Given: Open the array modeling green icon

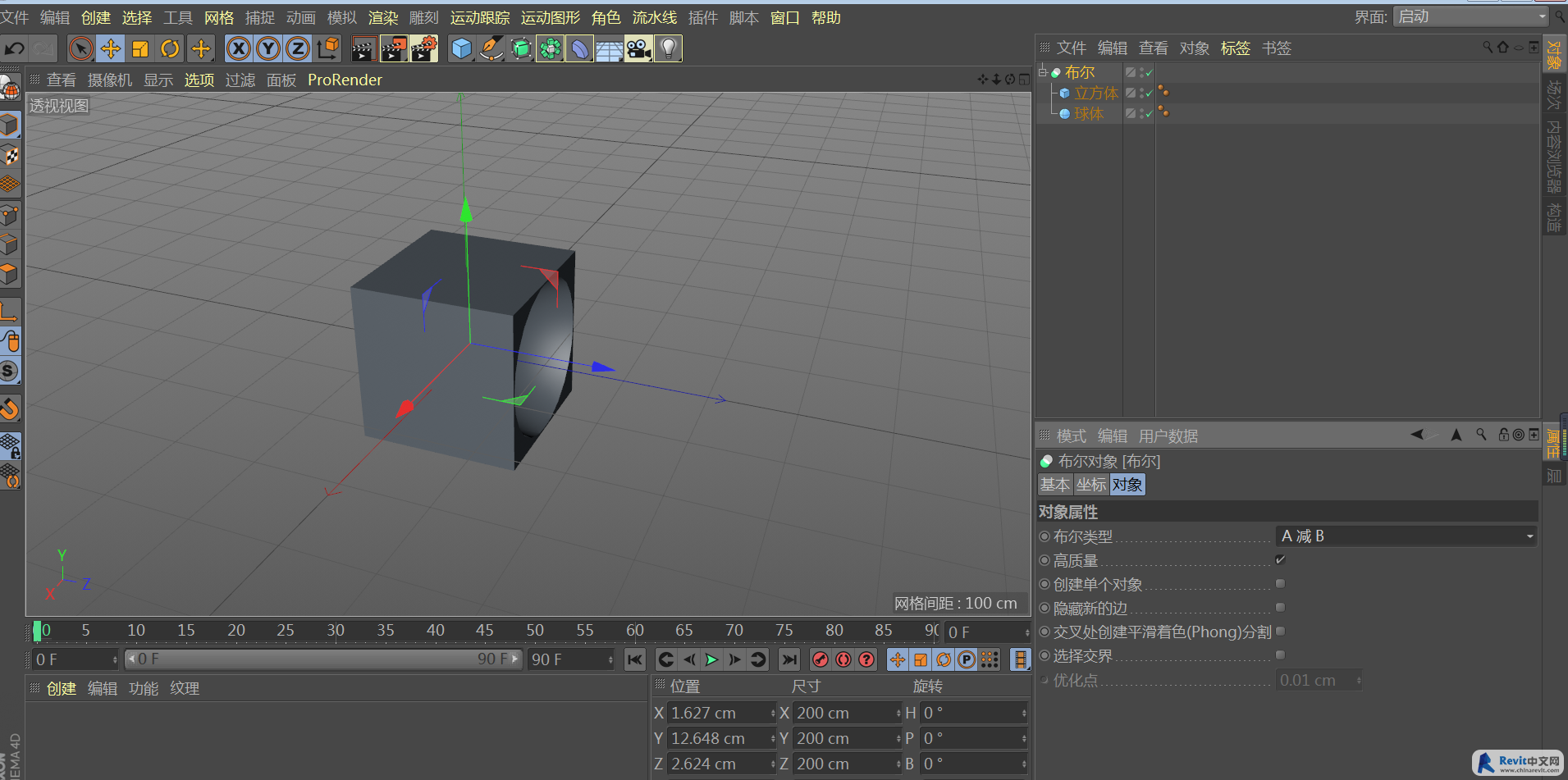Looking at the screenshot, I should pyautogui.click(x=551, y=48).
